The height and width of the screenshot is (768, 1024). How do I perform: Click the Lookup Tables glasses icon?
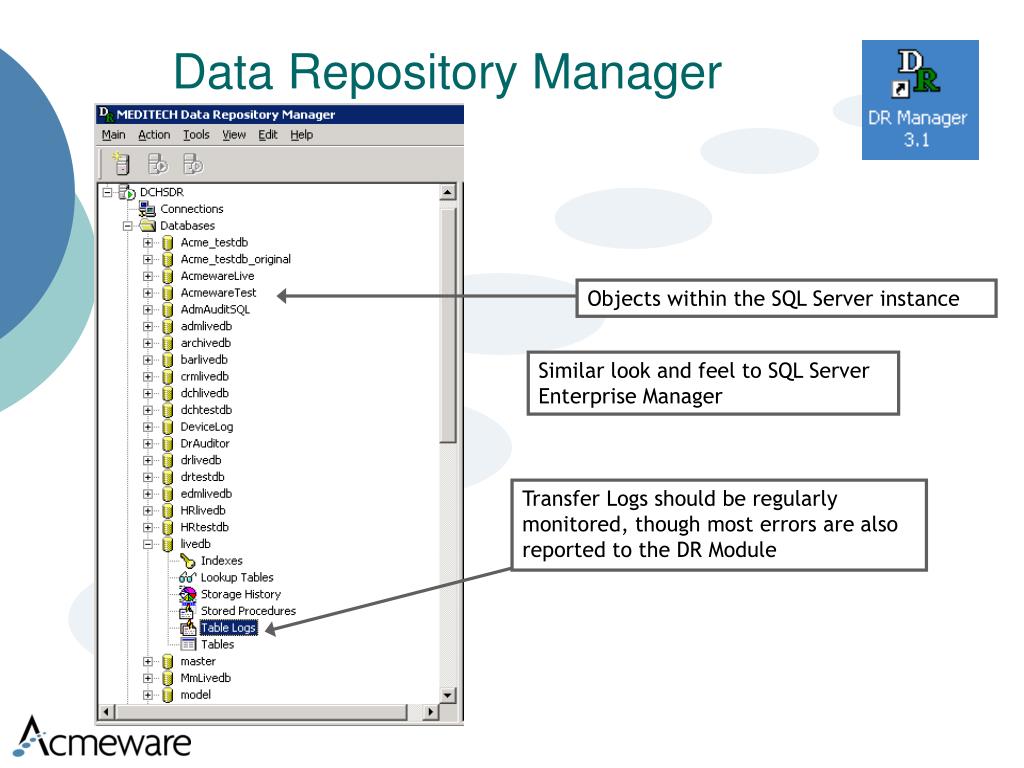click(x=188, y=577)
